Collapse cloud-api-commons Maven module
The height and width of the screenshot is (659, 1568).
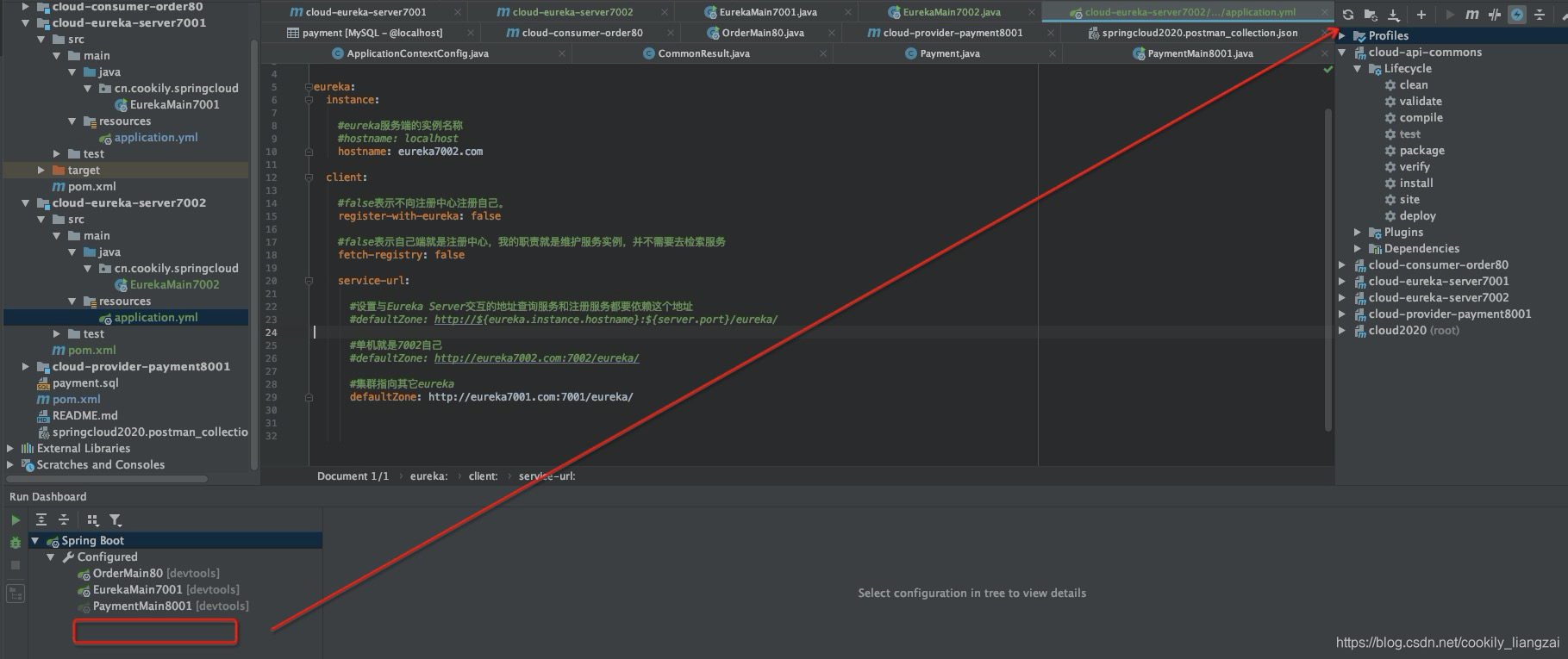click(1342, 52)
